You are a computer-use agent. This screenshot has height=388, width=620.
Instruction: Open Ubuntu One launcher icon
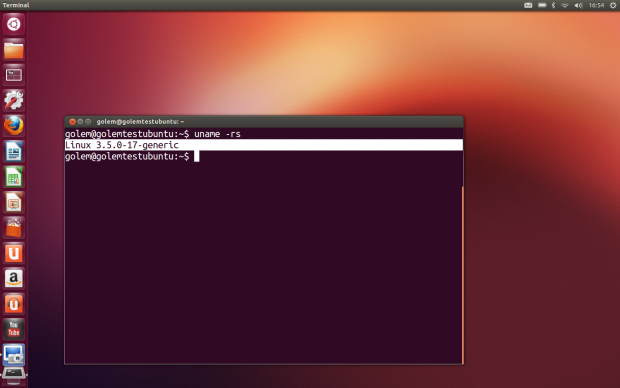[x=14, y=253]
